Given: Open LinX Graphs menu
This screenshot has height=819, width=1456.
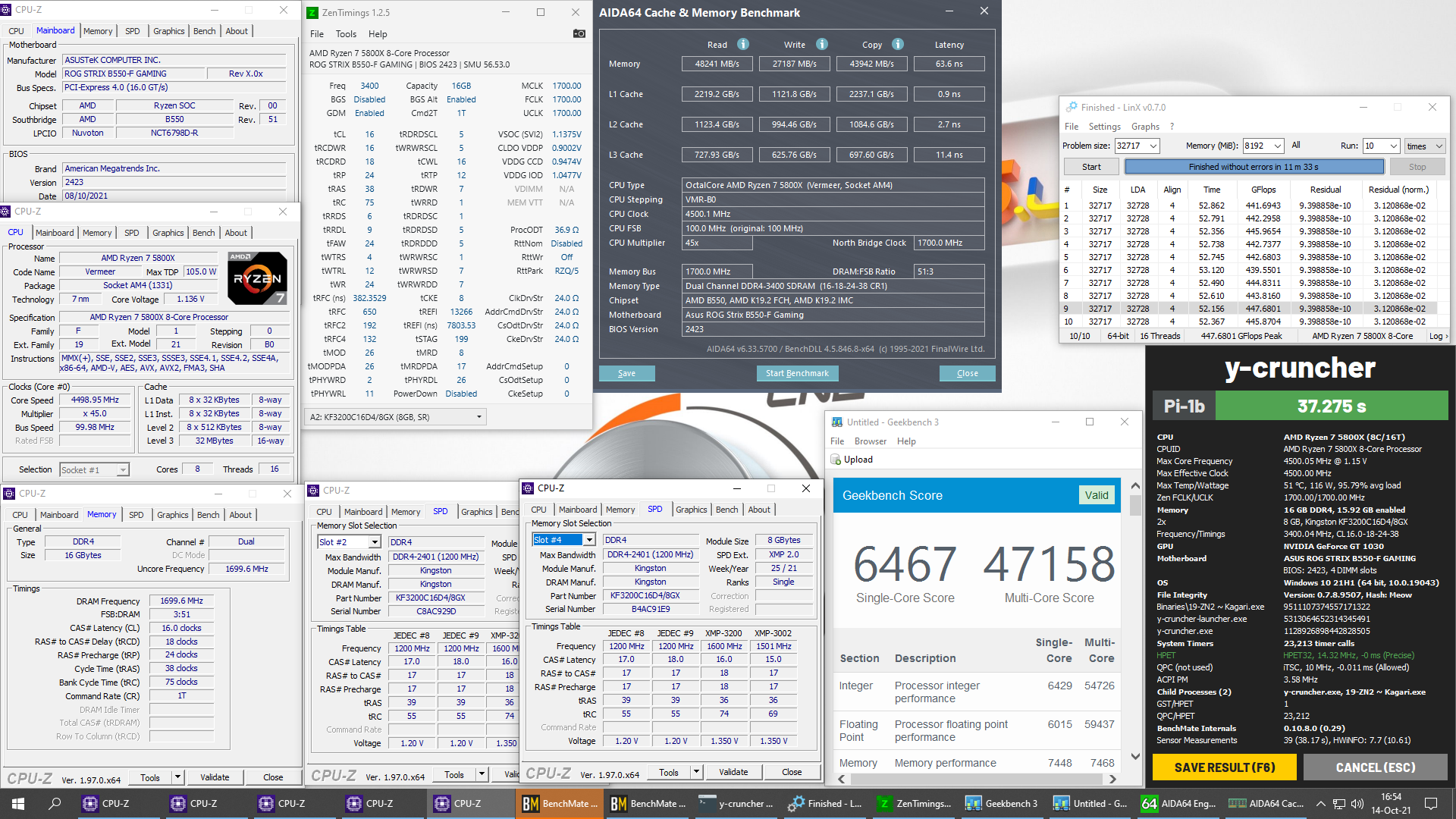Looking at the screenshot, I should click(1145, 127).
